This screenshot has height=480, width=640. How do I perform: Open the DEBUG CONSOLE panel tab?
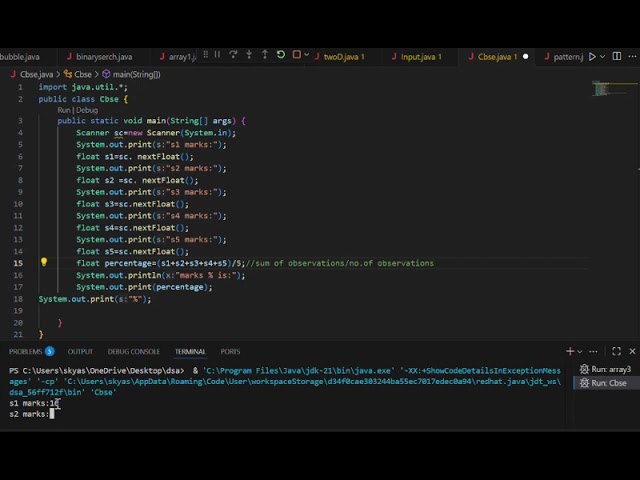[133, 351]
